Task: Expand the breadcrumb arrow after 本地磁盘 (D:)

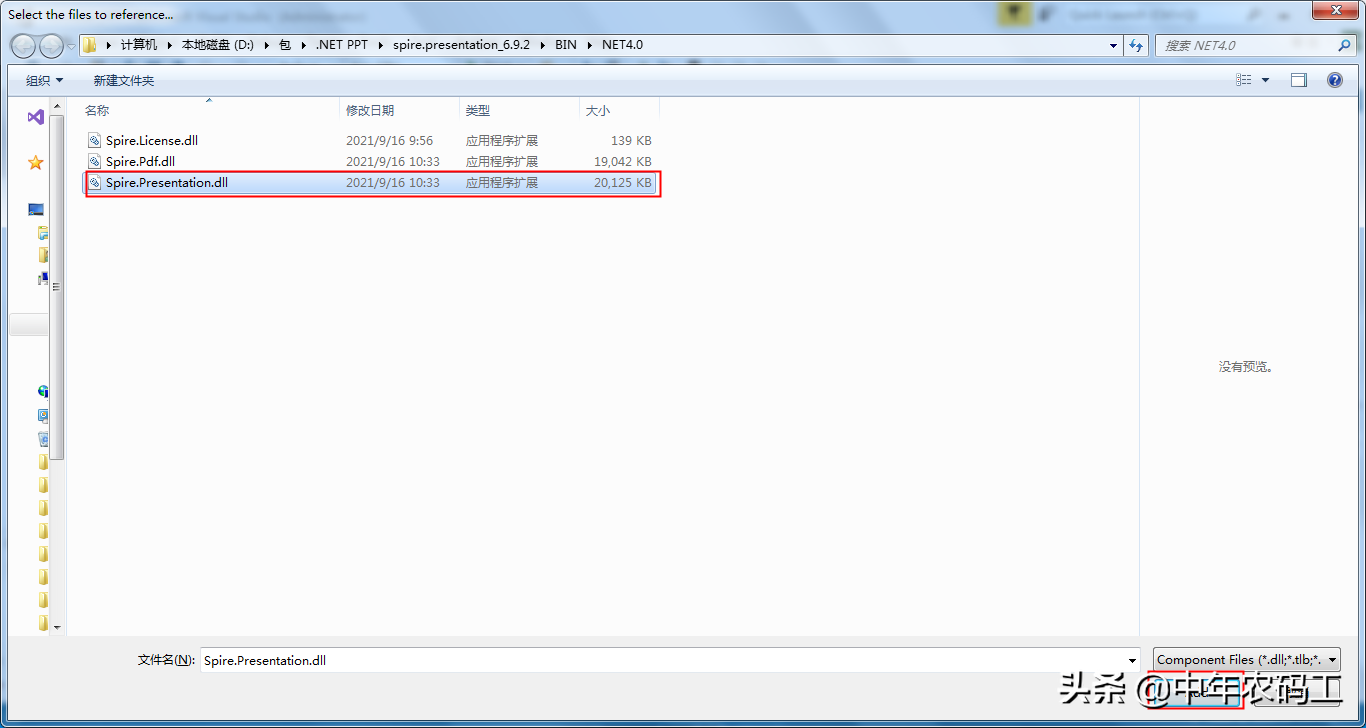Action: 265,45
